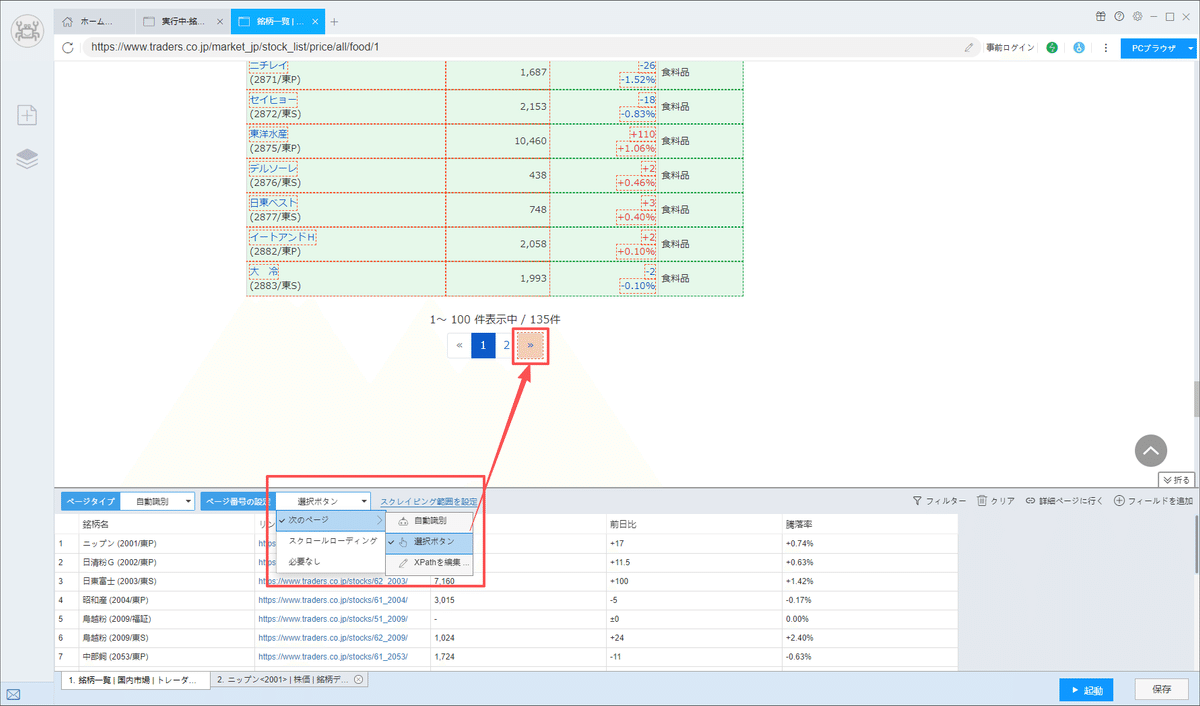Open the 自動識別 page type dropdown
The image size is (1200, 706).
[x=158, y=501]
